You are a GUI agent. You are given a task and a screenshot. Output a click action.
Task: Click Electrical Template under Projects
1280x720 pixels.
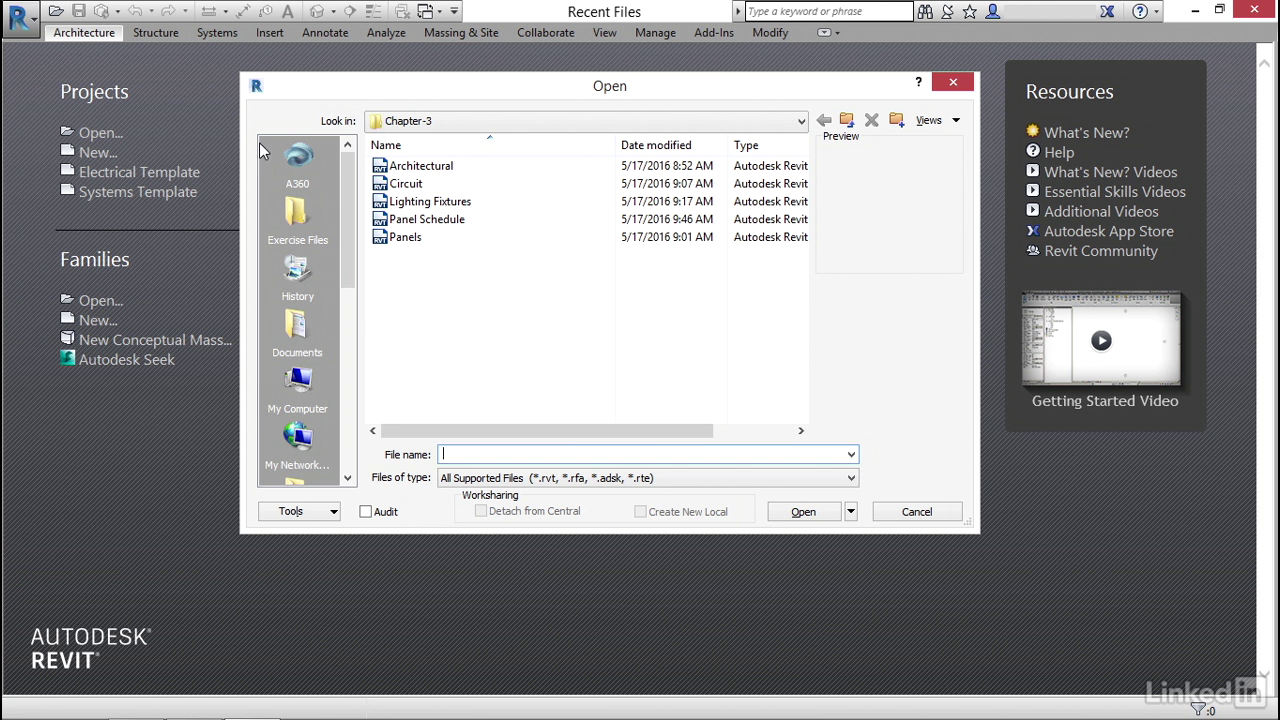(139, 172)
